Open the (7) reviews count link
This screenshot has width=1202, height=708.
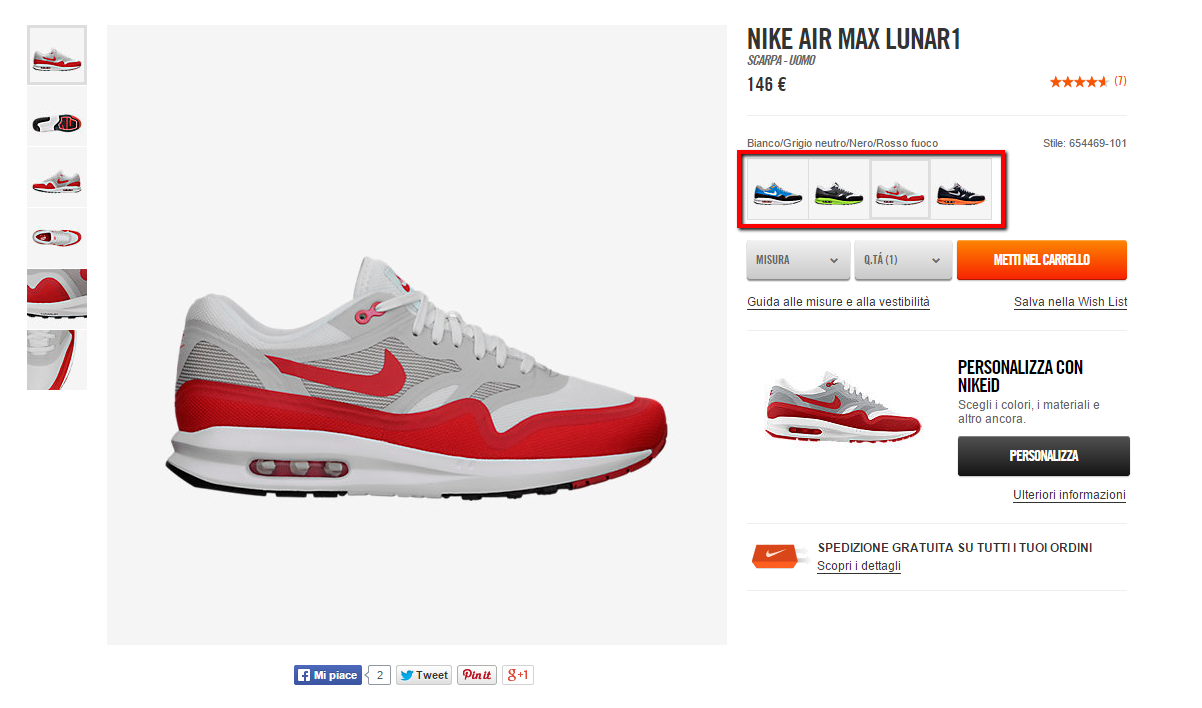click(1120, 81)
